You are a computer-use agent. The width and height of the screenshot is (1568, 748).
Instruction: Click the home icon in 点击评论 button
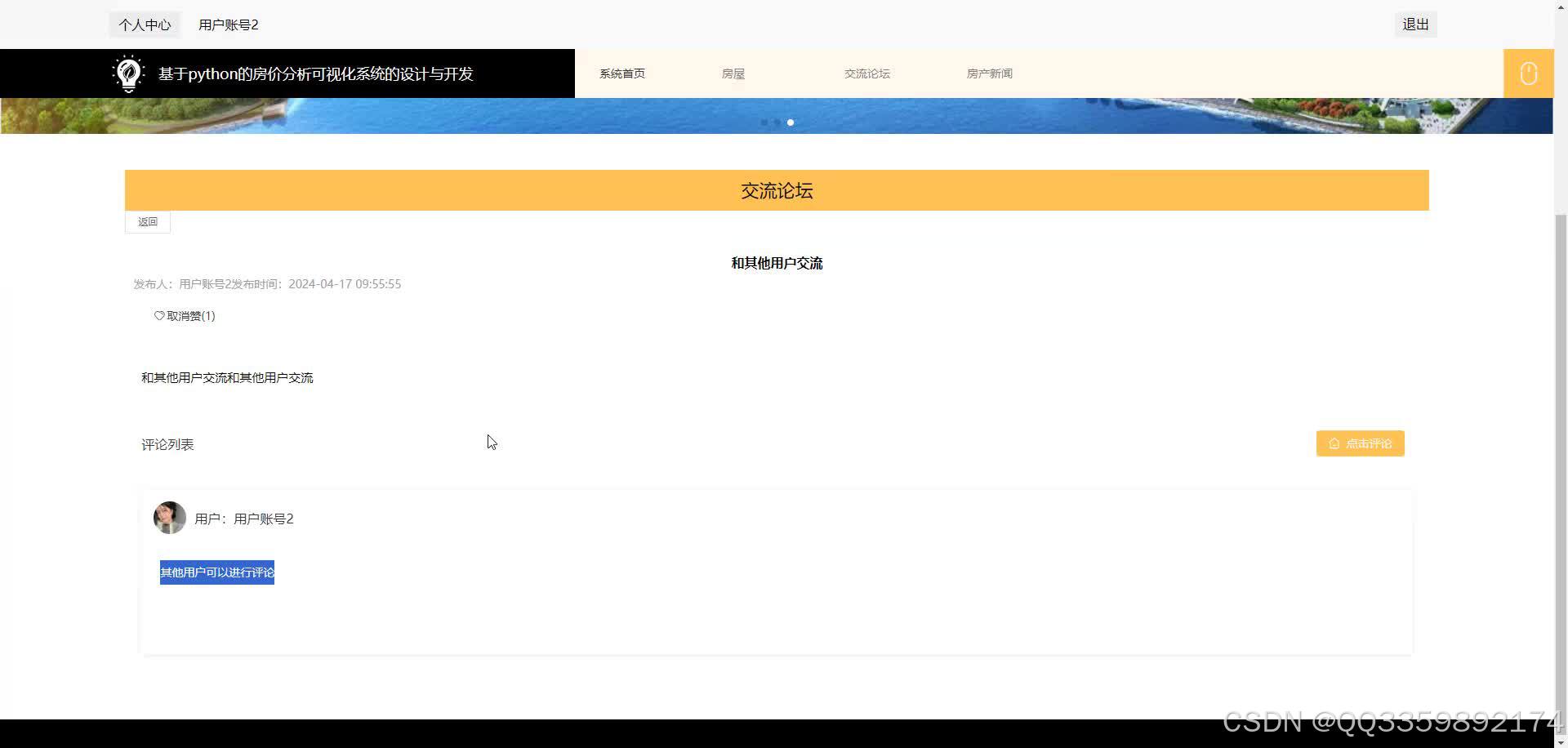1334,443
